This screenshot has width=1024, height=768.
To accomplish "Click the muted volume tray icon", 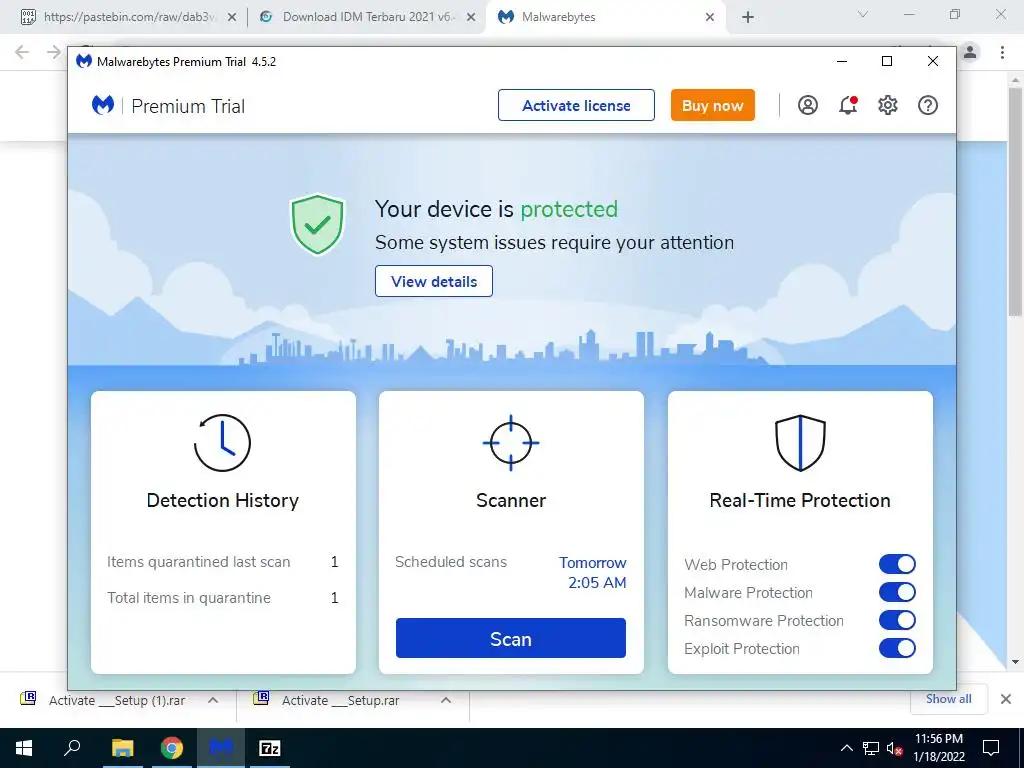I will [895, 748].
